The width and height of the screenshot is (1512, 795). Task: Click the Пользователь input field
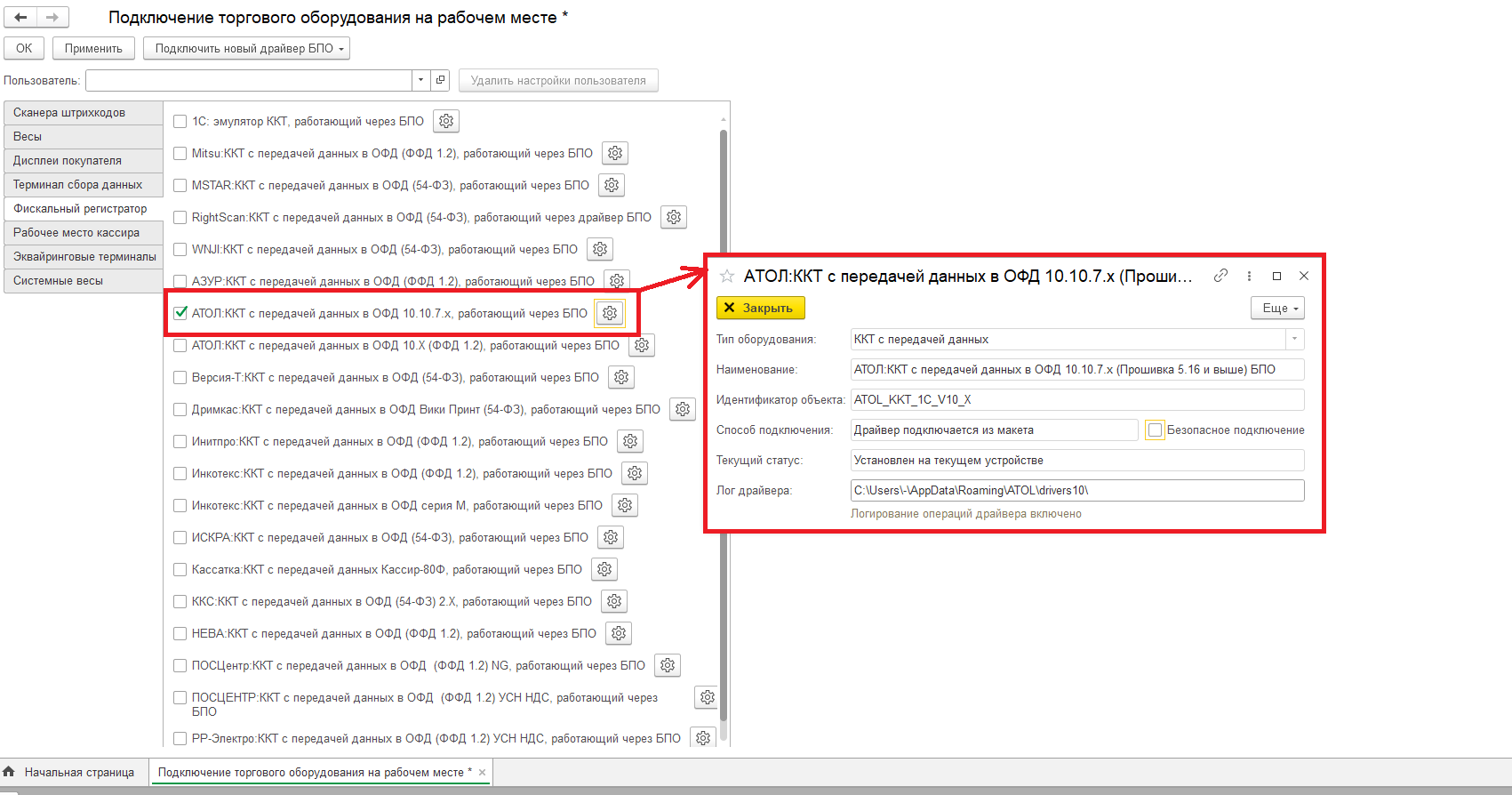point(249,80)
